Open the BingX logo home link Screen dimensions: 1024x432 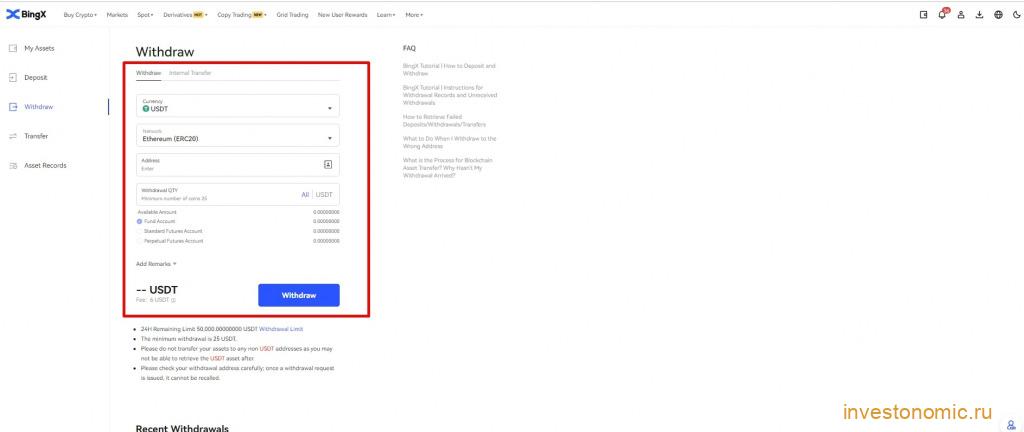24,14
